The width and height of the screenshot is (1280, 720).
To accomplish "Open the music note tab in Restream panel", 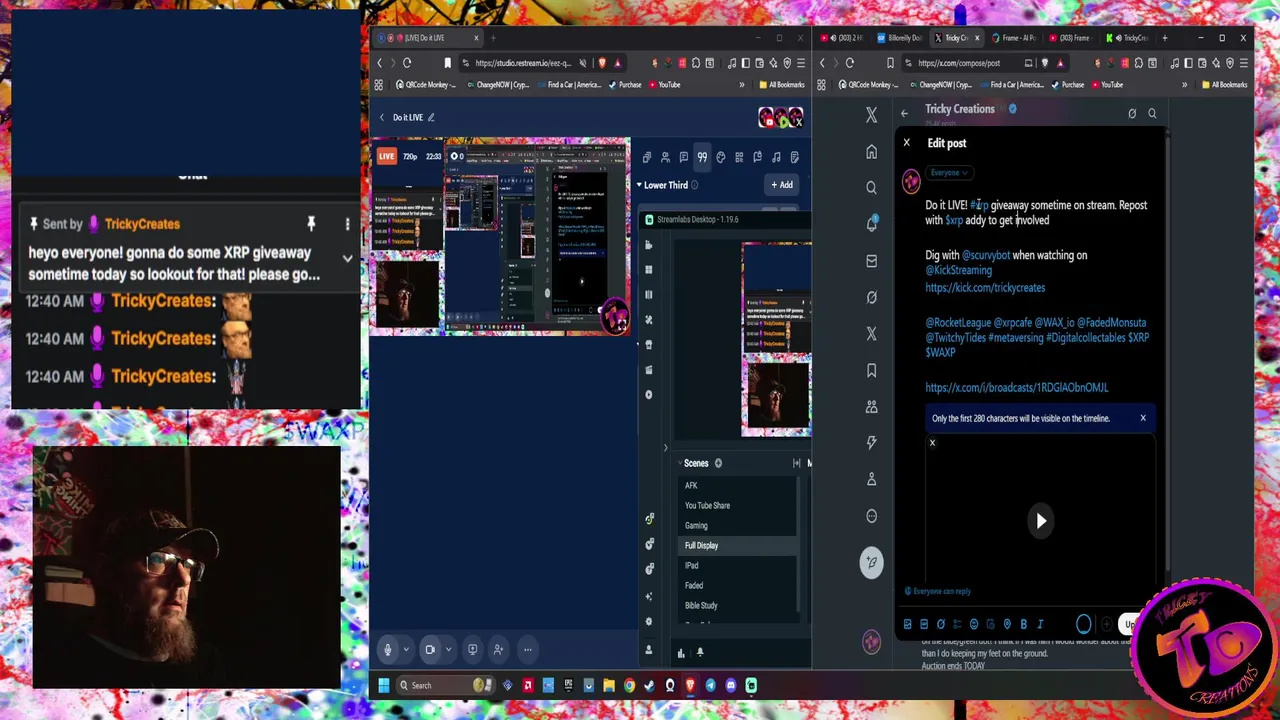I will [776, 157].
